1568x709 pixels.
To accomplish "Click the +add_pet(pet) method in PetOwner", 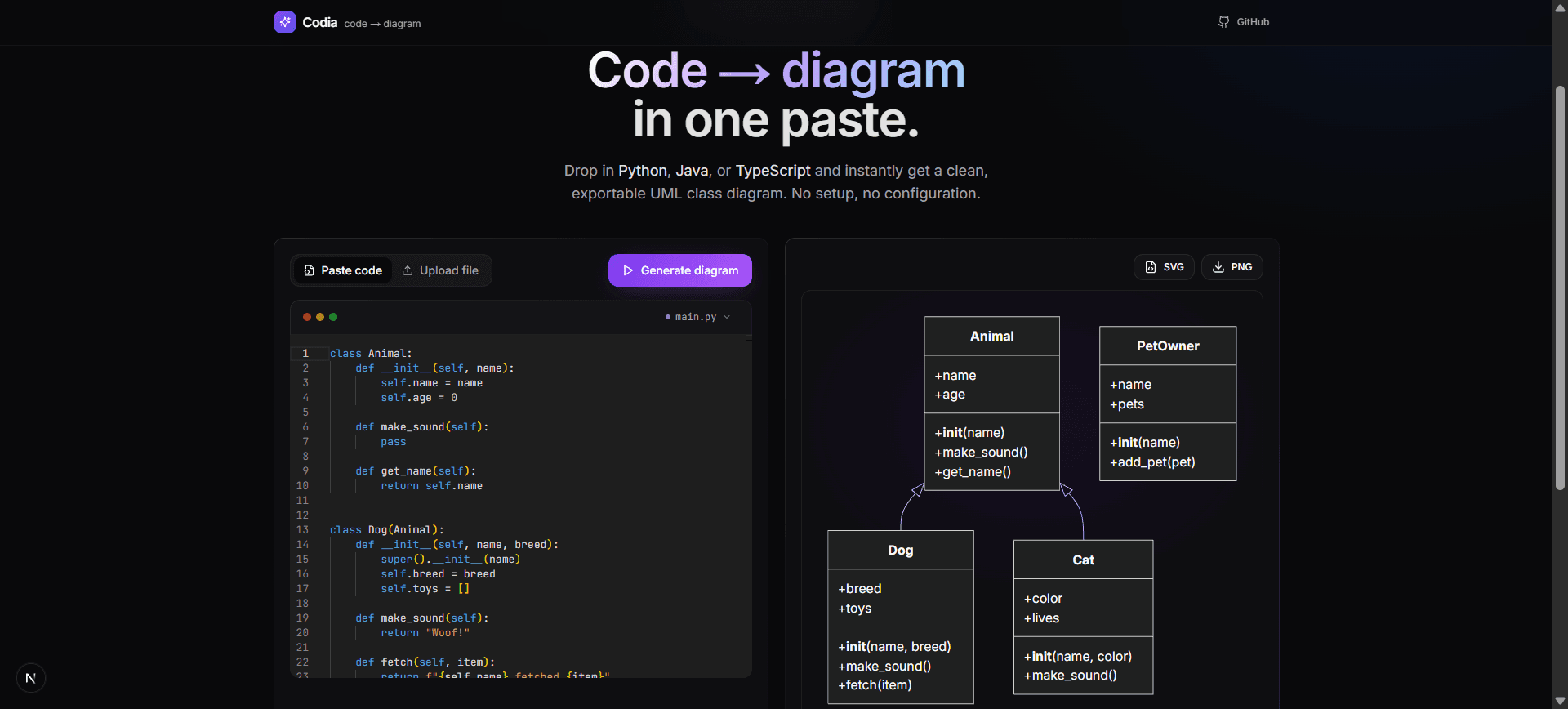I will 1152,462.
